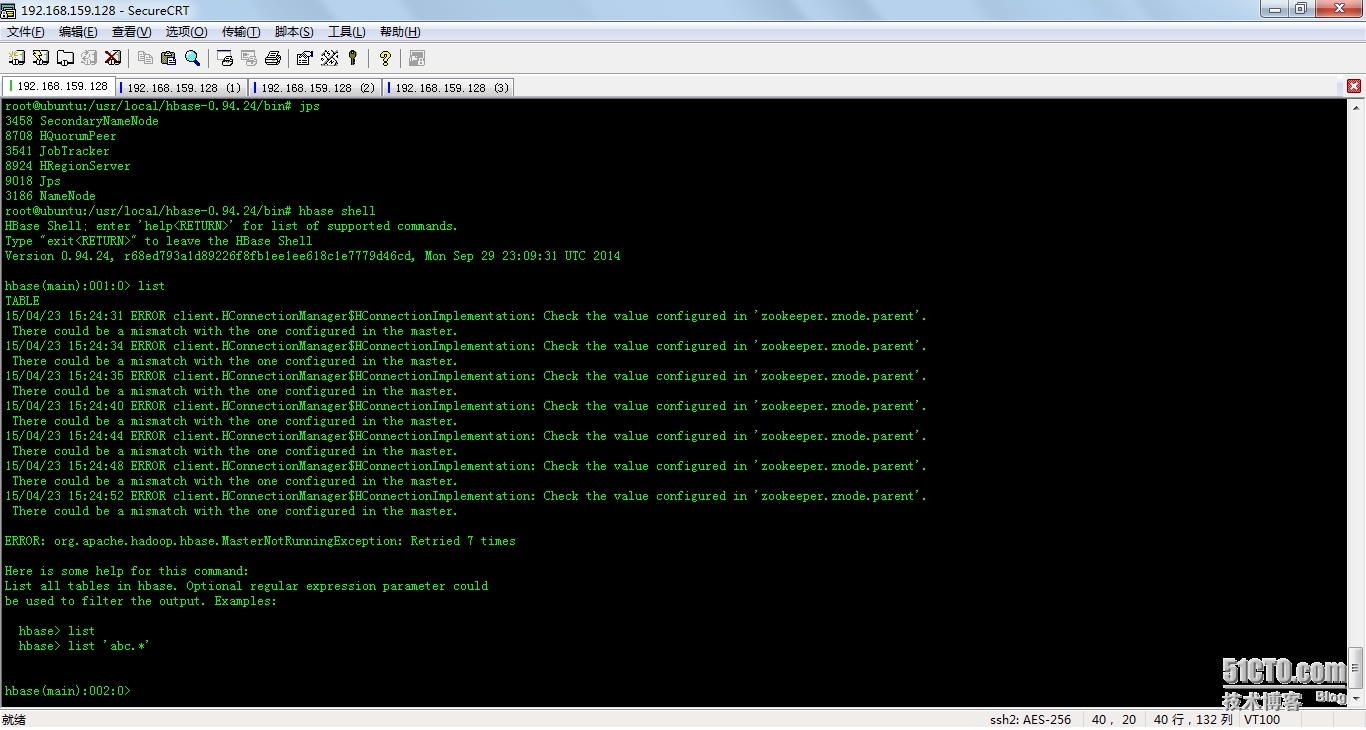
Task: Click the hbase(main):002:0> prompt line
Action: [68, 691]
